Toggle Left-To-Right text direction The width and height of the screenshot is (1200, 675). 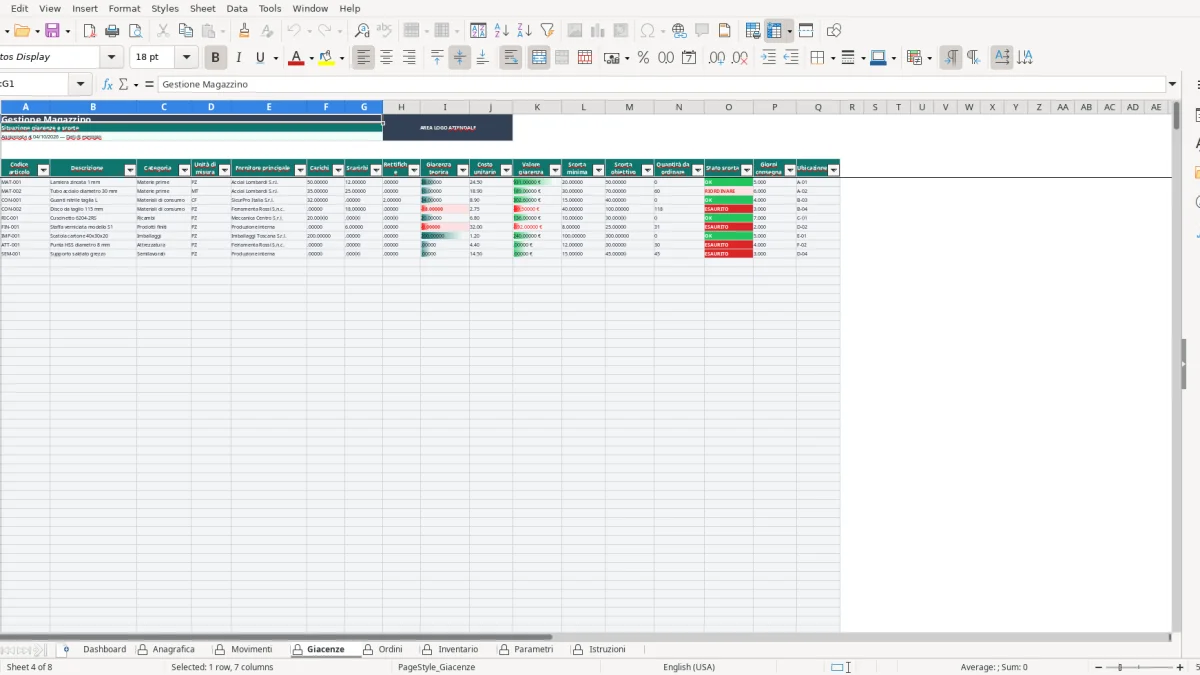point(951,58)
